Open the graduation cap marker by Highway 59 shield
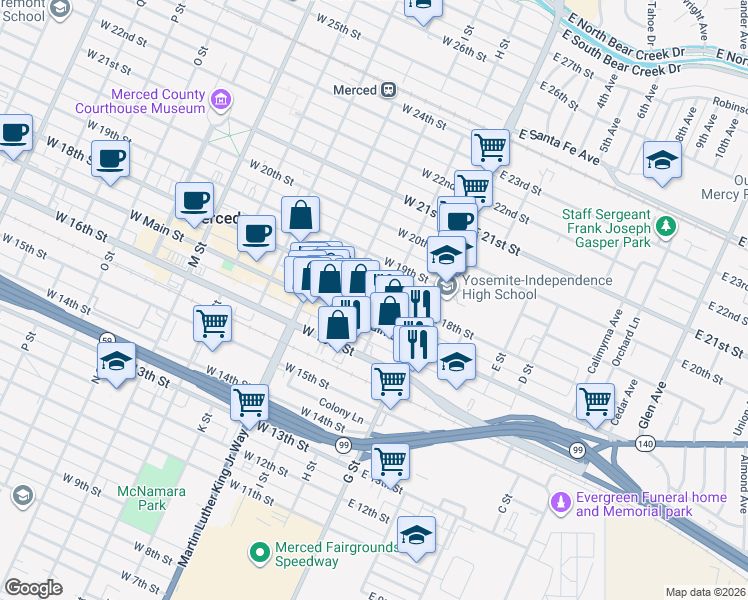The height and width of the screenshot is (600, 748). 116,365
